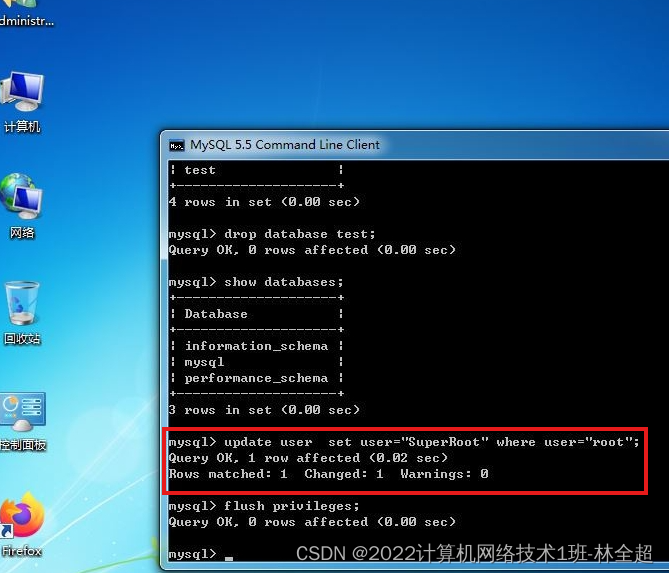Select the 网络 desktop icon
Screen dimensions: 669x573
[x=22, y=206]
